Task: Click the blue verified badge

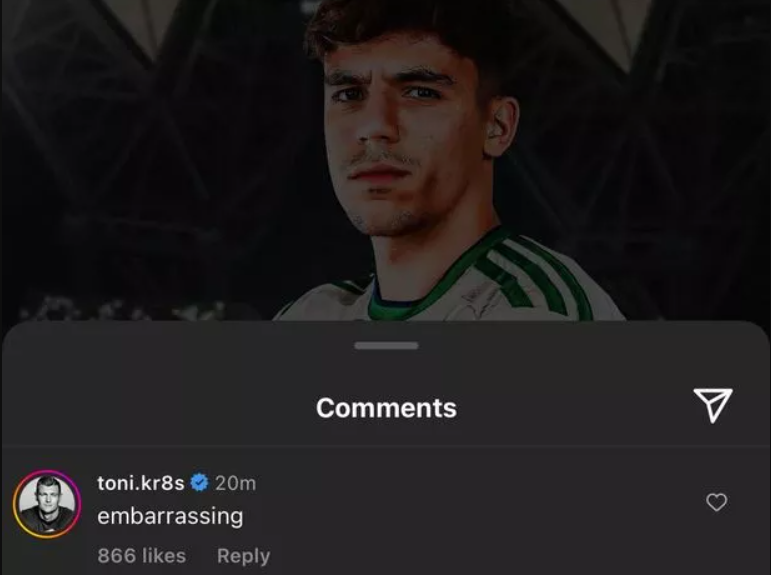Action: click(199, 483)
